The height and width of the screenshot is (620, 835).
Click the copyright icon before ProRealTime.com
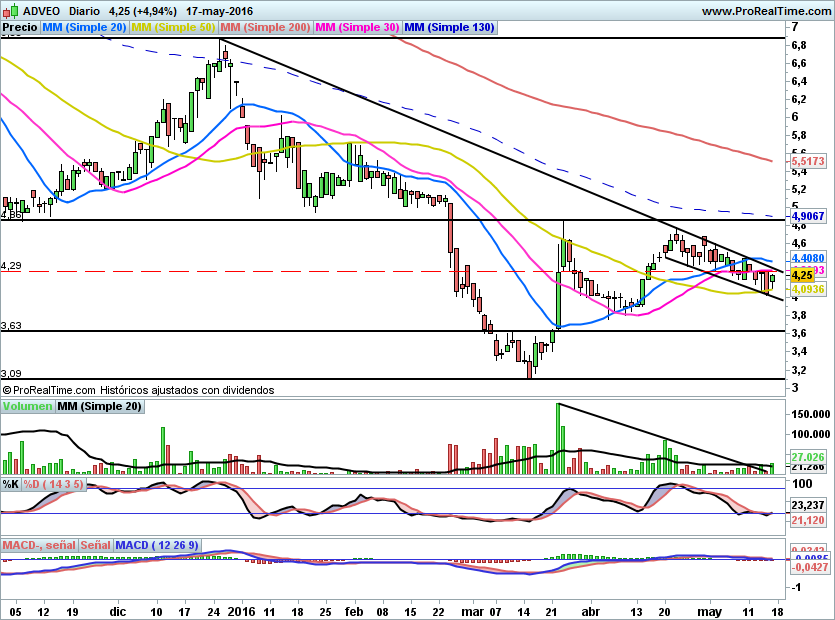click(7, 390)
